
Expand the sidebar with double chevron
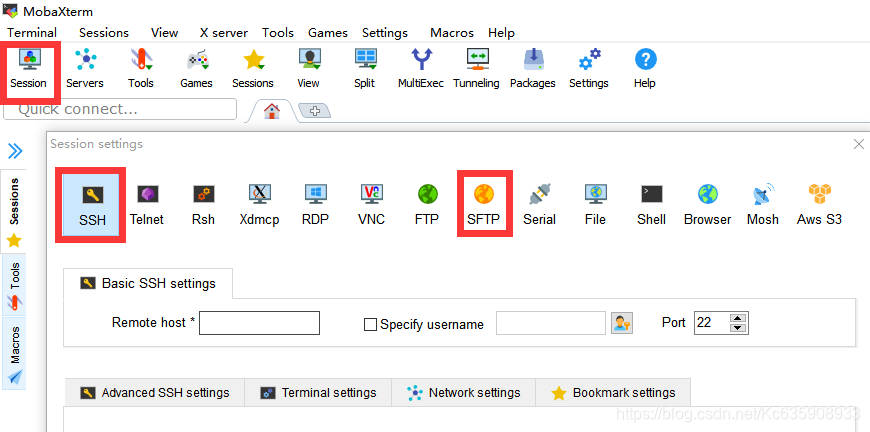pyautogui.click(x=15, y=150)
